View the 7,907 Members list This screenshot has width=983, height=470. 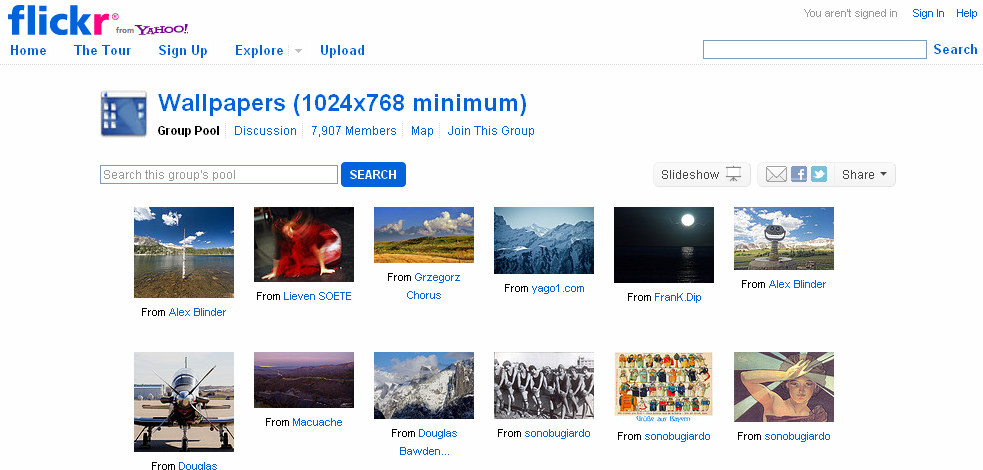click(354, 131)
